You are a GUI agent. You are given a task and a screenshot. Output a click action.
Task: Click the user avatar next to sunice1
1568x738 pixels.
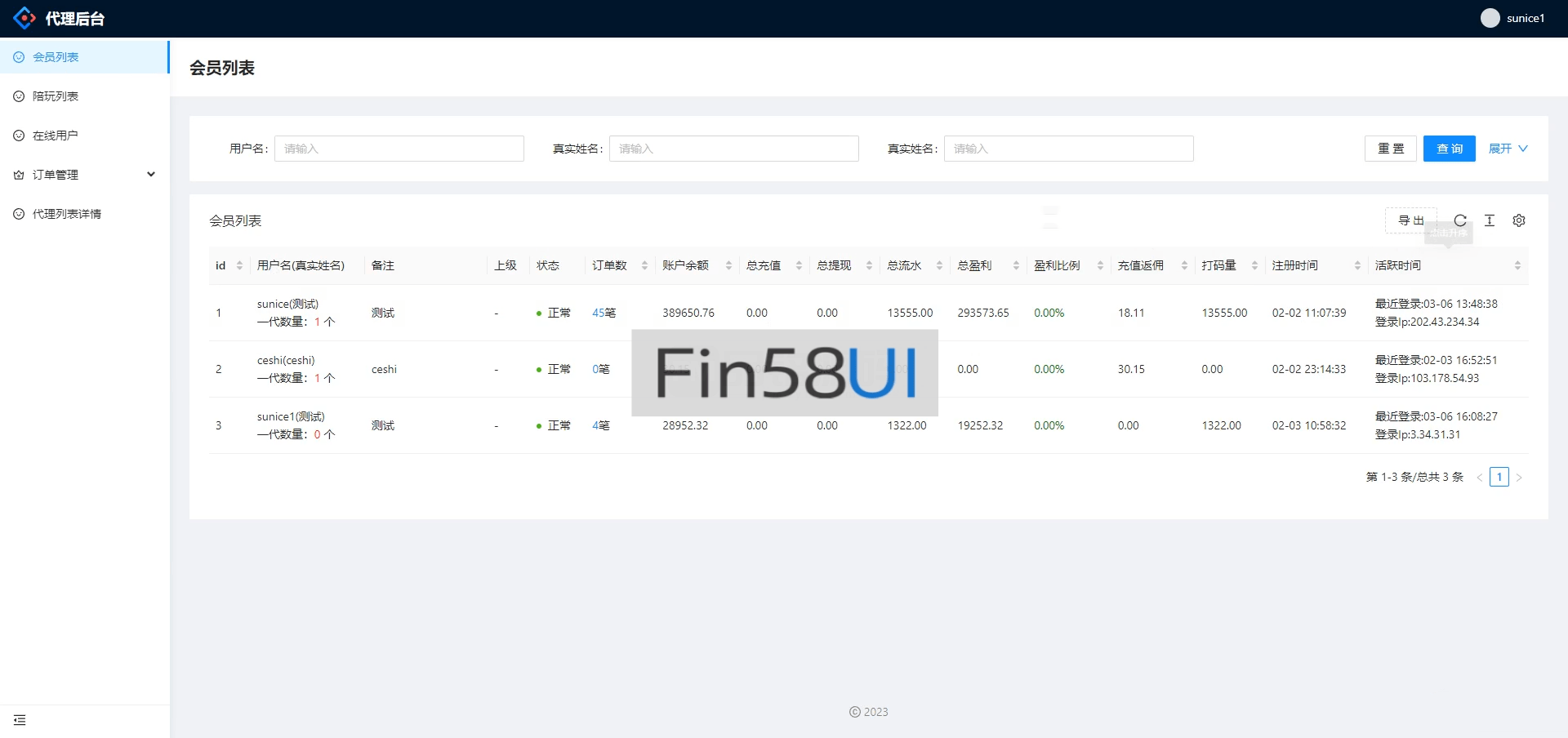point(1491,17)
